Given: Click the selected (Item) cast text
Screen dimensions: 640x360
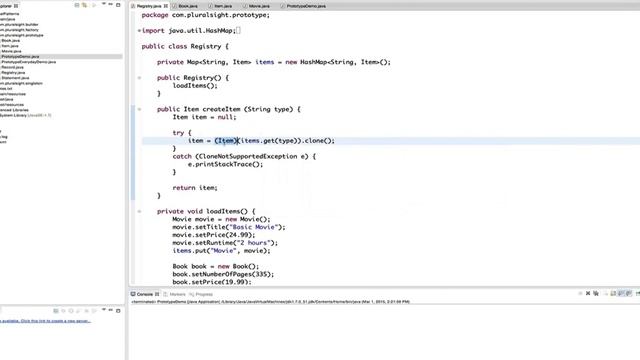Looking at the screenshot, I should coord(226,140).
